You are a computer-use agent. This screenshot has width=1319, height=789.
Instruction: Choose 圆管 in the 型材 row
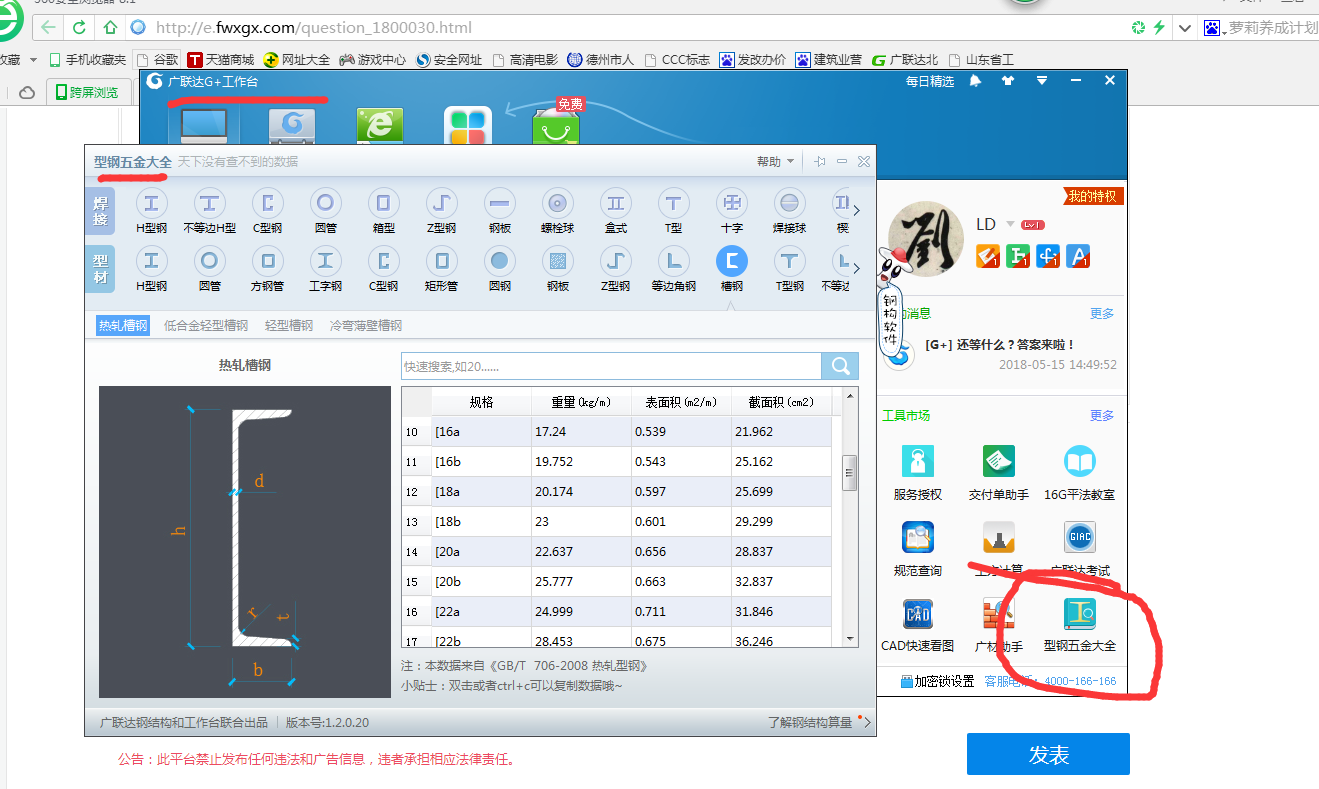pos(210,262)
